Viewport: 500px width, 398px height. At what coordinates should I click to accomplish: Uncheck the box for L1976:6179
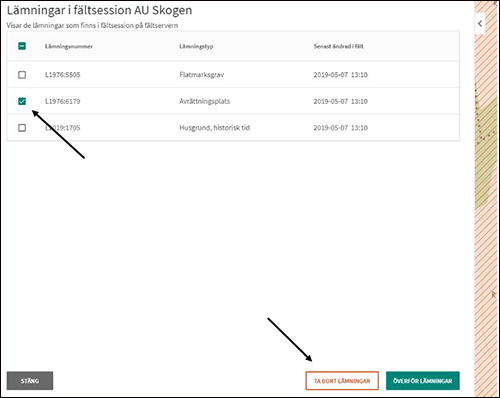[x=22, y=101]
